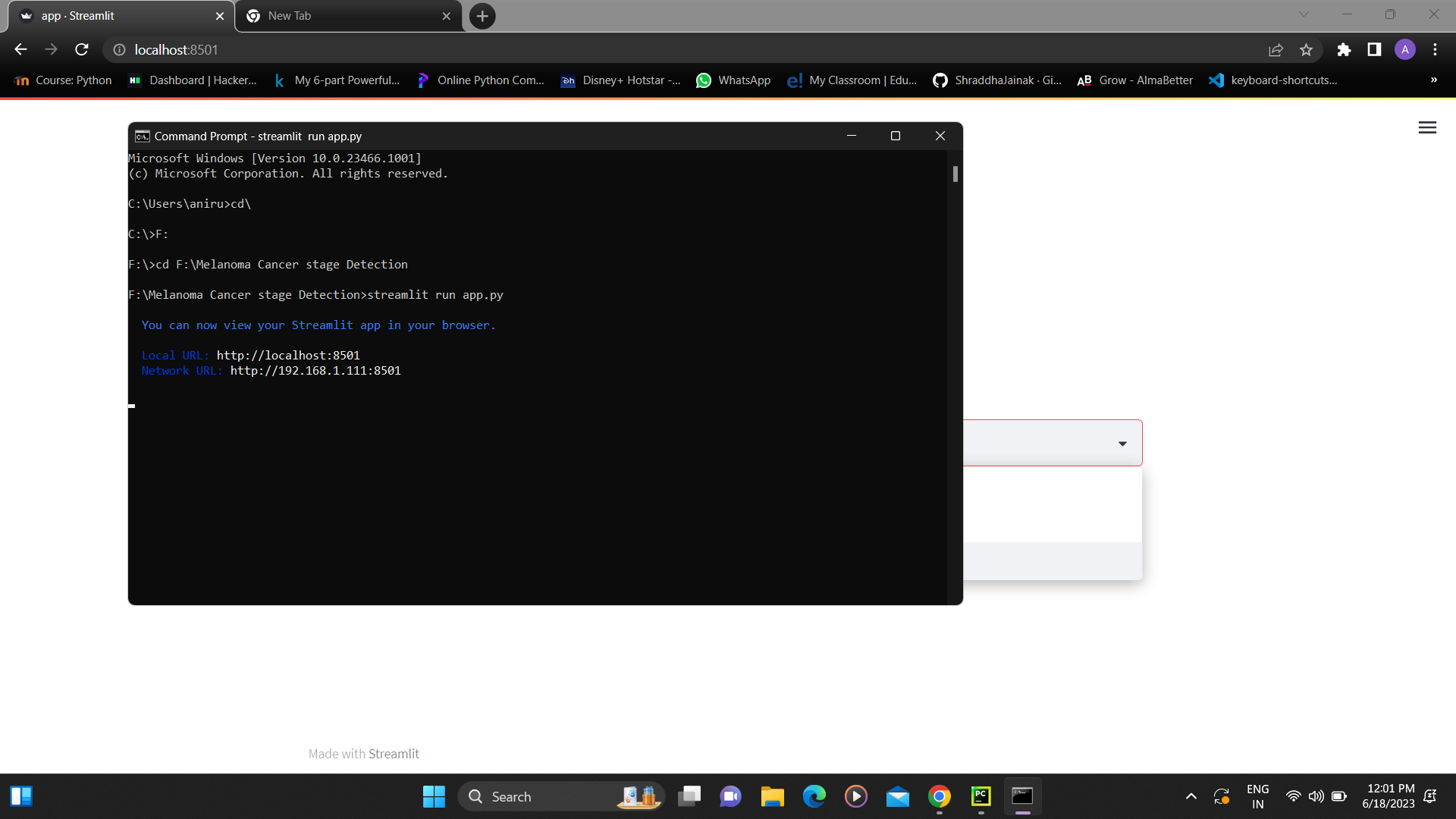Toggle the browser side panel icon
This screenshot has height=819, width=1456.
click(x=1374, y=49)
